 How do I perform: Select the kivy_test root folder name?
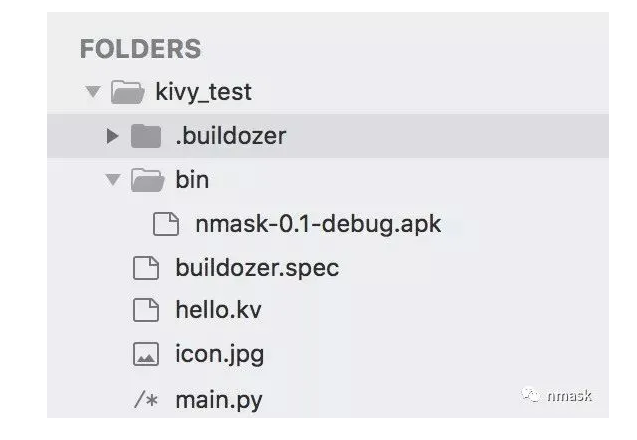coord(203,93)
